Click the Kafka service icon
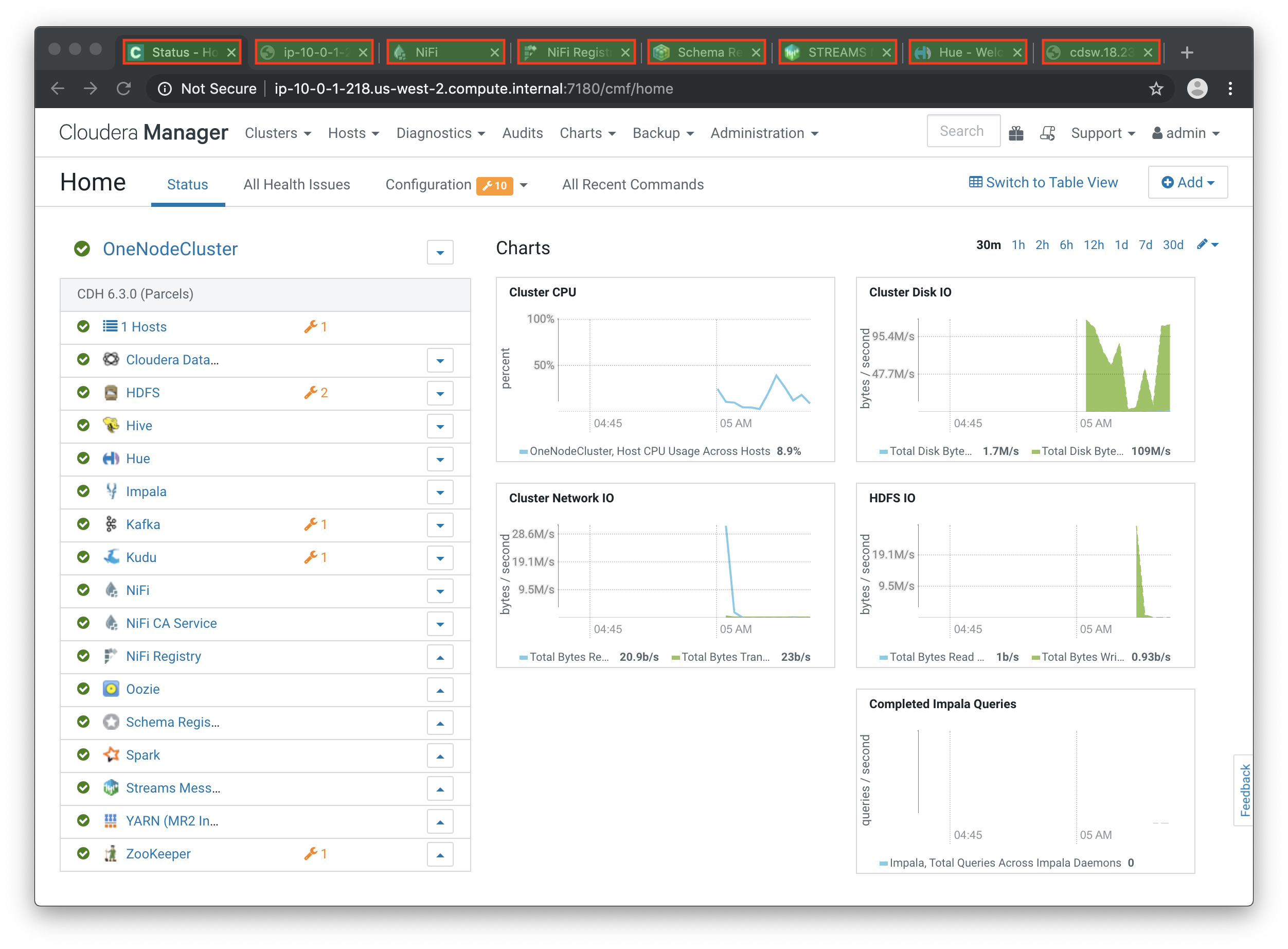This screenshot has height=949, width=1288. [x=111, y=524]
